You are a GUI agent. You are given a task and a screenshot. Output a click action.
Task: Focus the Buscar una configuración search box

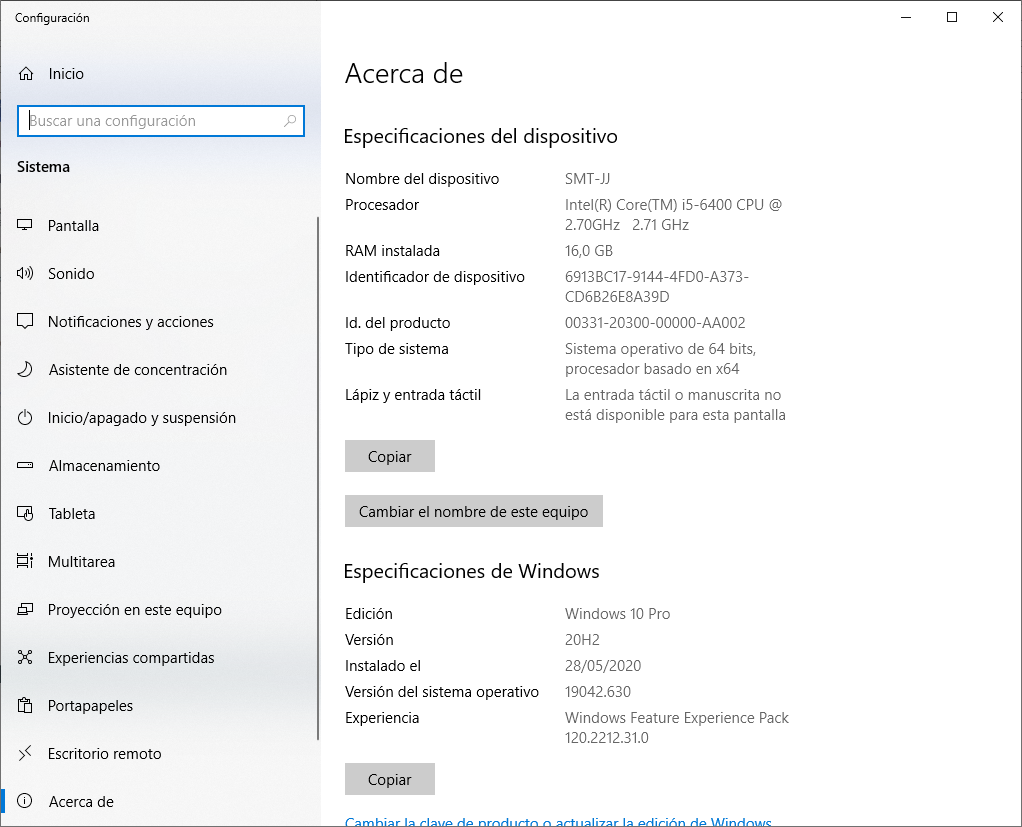[155, 121]
